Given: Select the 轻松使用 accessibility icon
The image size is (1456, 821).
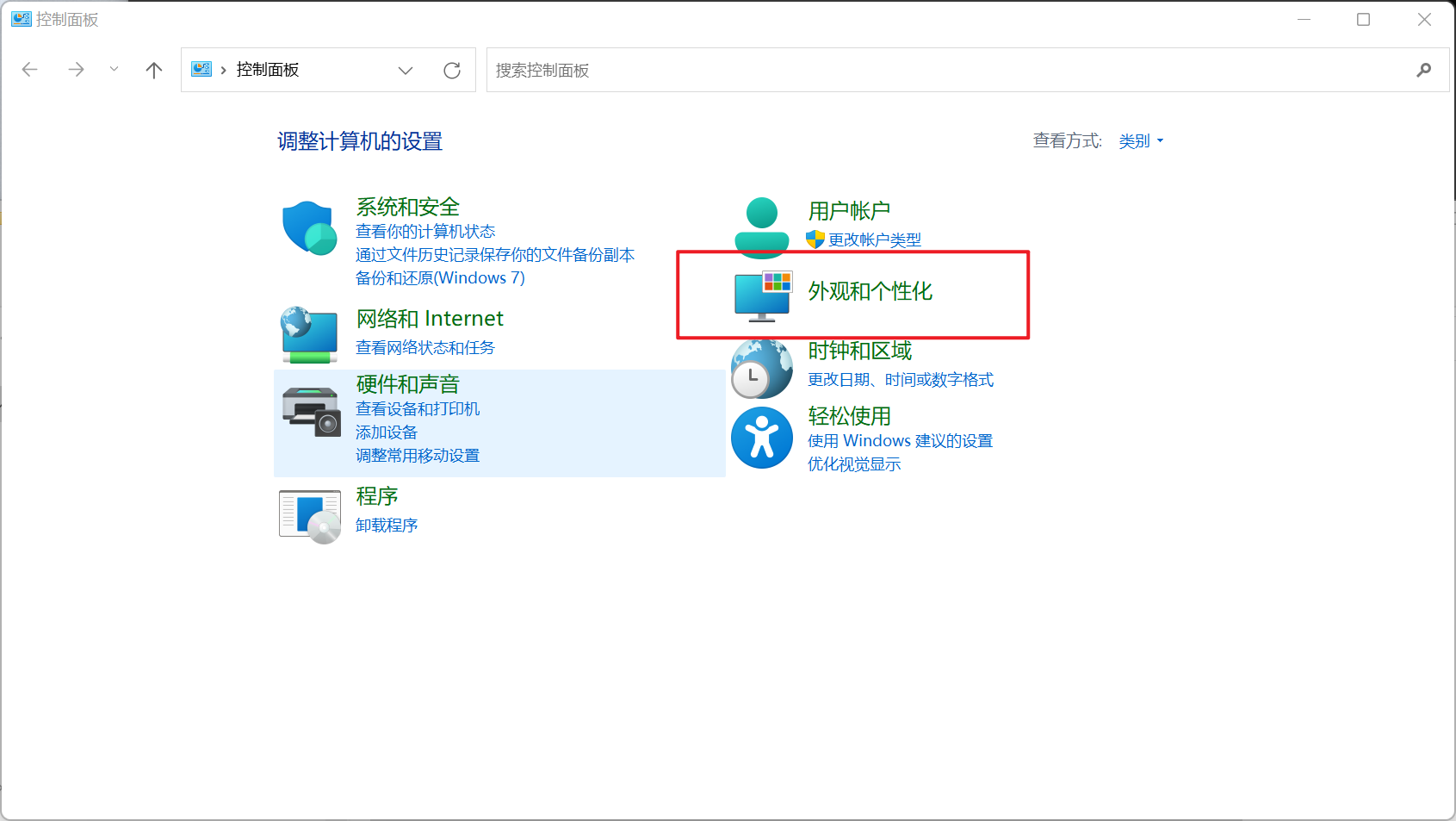Looking at the screenshot, I should [x=761, y=437].
